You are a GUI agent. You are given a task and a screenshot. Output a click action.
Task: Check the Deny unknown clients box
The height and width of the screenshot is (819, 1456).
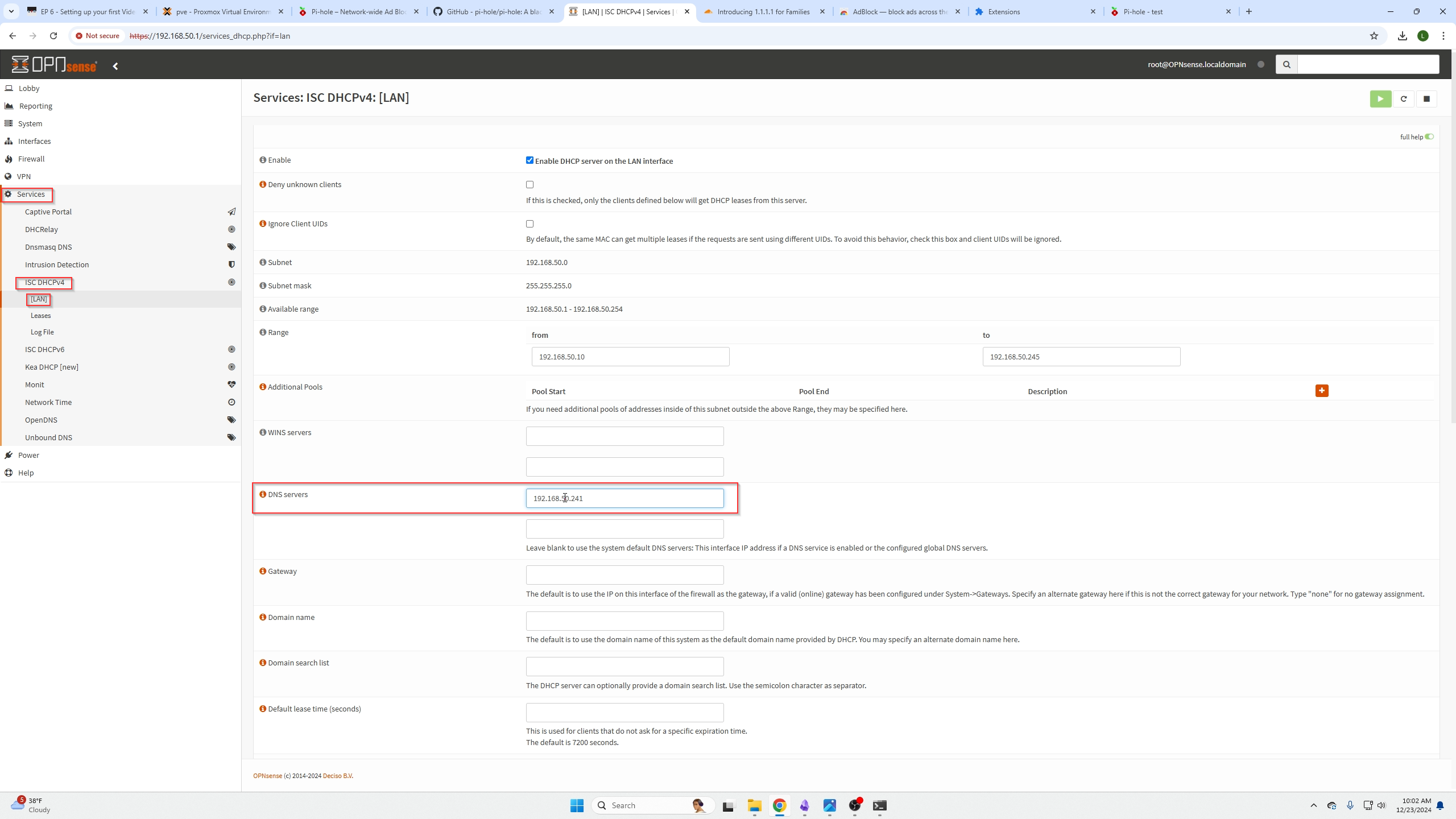point(530,184)
